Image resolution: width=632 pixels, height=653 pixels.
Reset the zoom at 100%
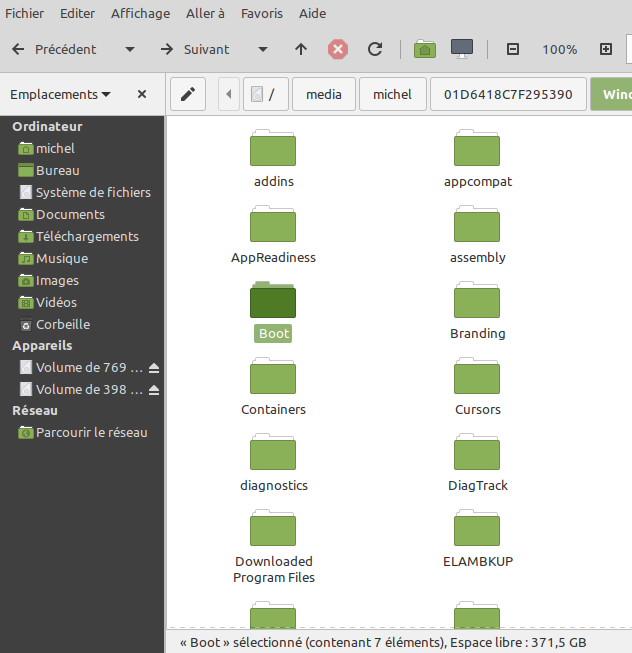(559, 50)
